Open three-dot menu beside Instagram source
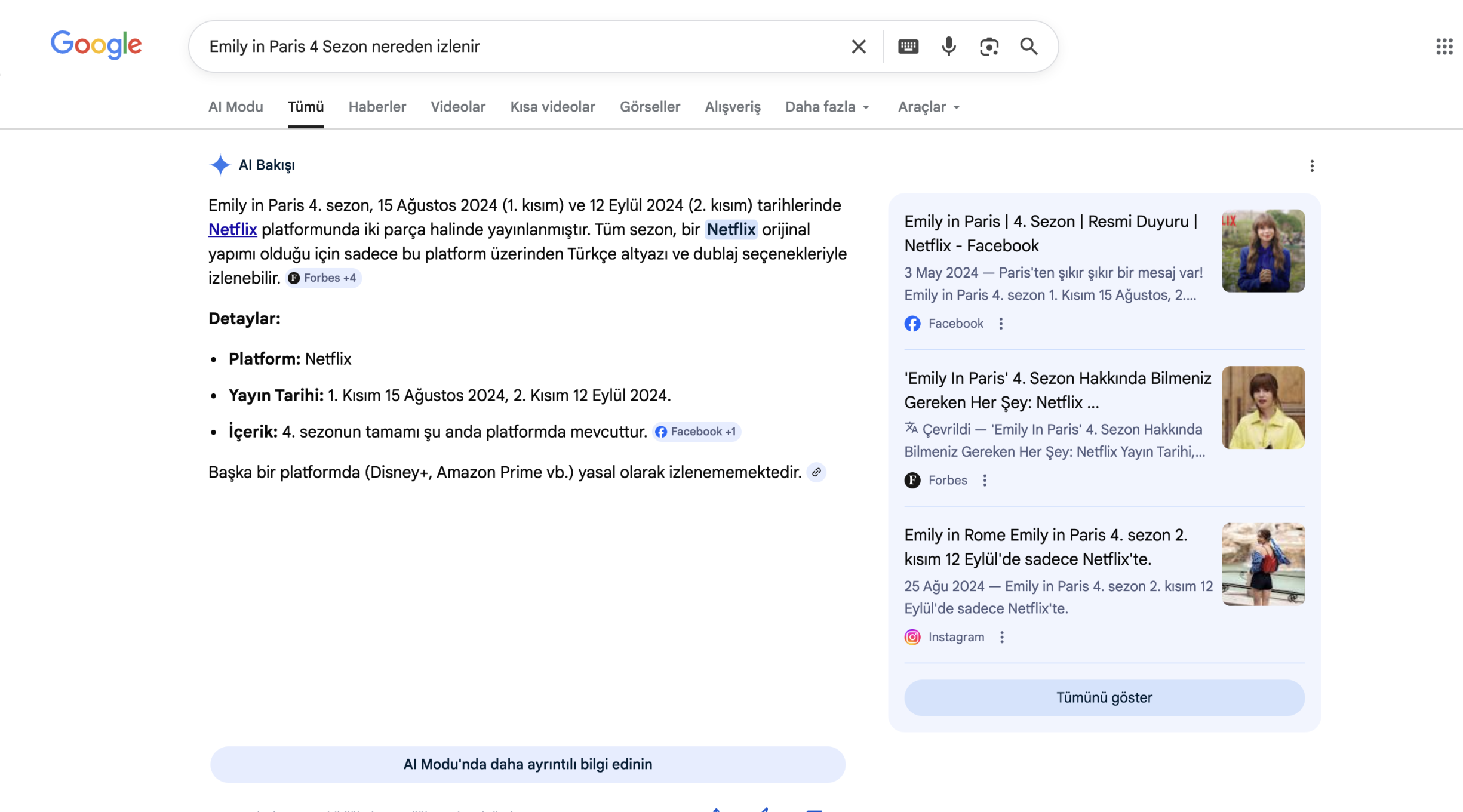This screenshot has height=812, width=1463. click(1002, 637)
